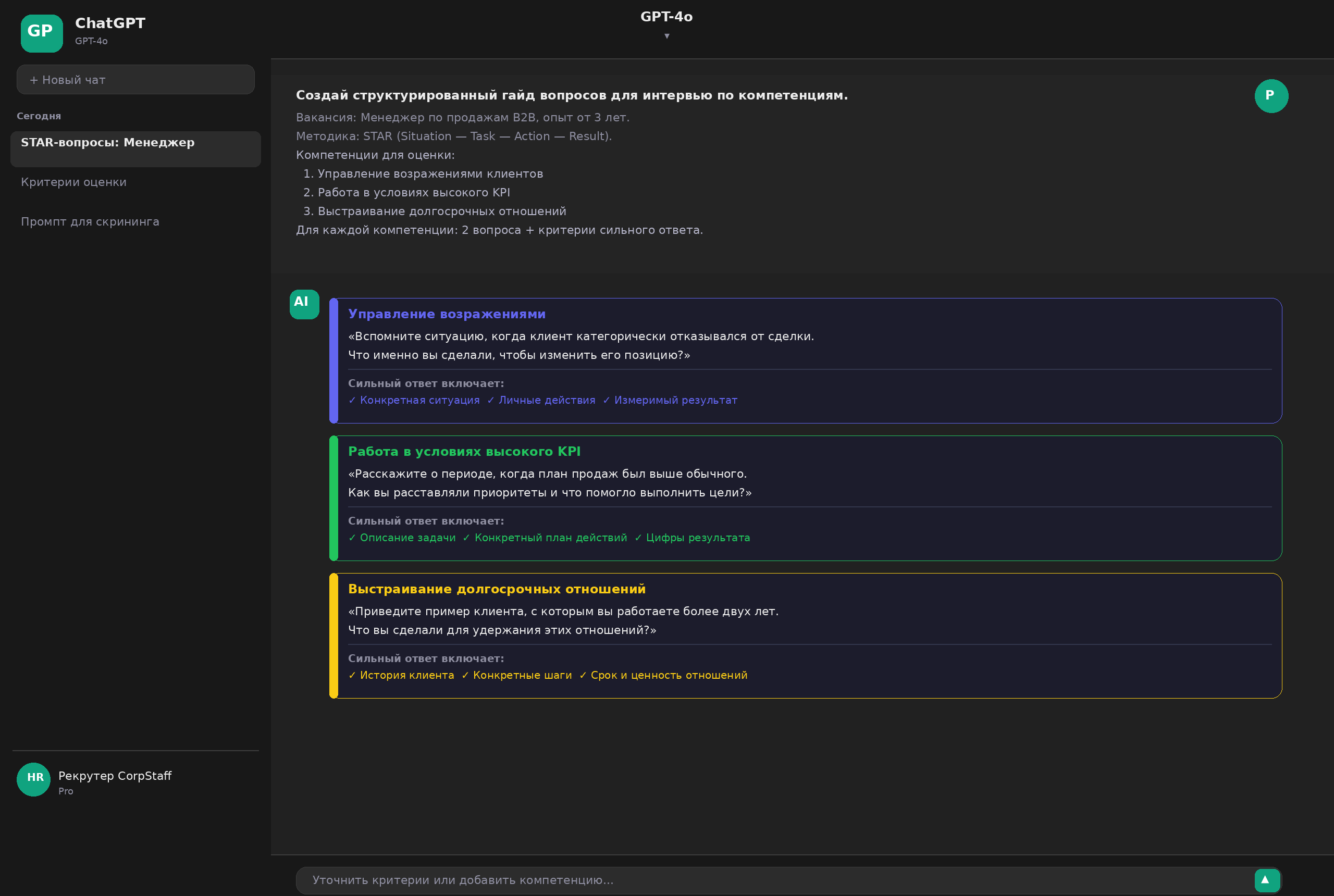Click Выстраивание долгосрочных отношений heading

click(x=497, y=589)
